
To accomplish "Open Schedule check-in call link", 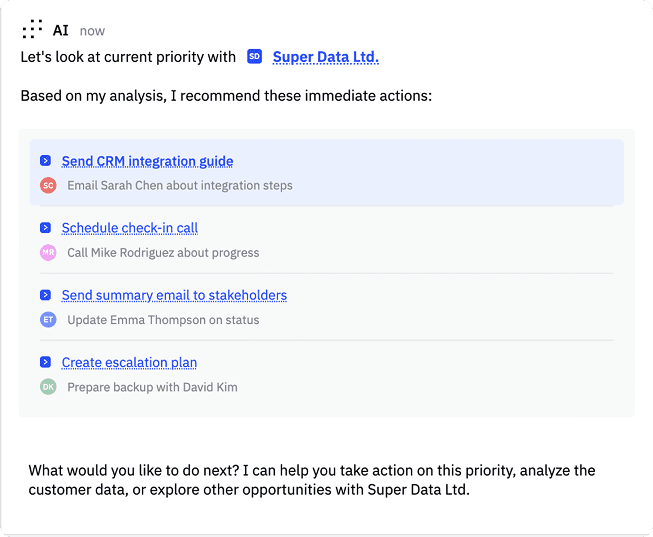I will click(130, 228).
